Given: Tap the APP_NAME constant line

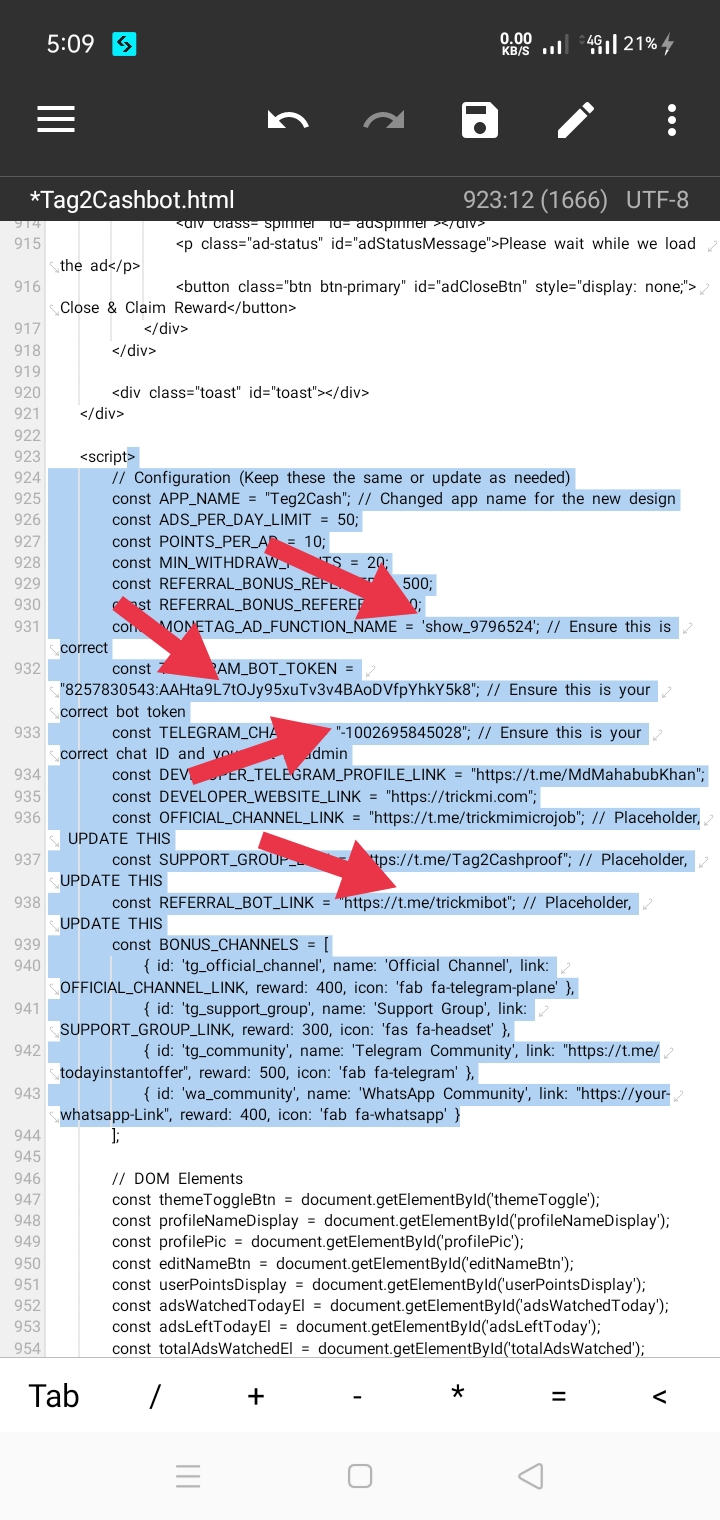Looking at the screenshot, I should pyautogui.click(x=394, y=499).
